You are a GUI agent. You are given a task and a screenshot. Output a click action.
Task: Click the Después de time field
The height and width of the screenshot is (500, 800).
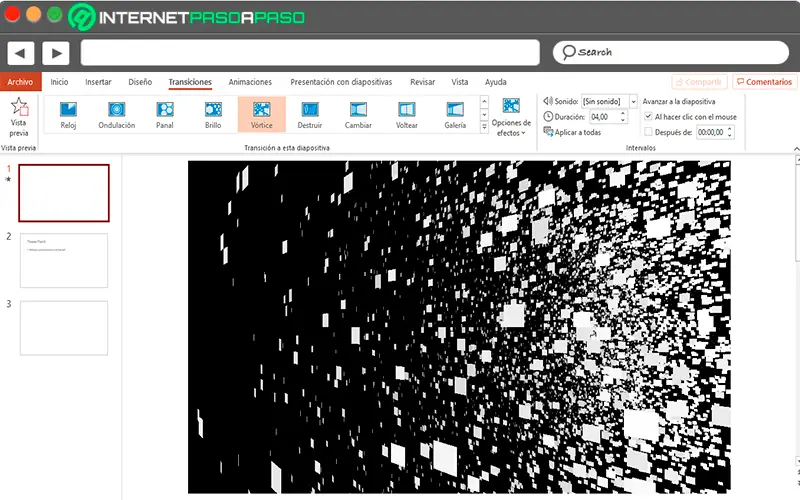711,132
